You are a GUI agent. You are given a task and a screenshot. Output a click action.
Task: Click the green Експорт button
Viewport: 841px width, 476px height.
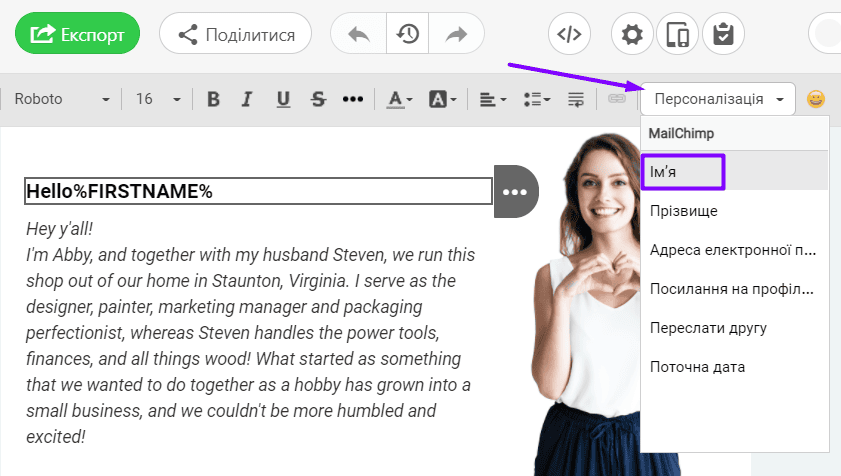click(77, 34)
